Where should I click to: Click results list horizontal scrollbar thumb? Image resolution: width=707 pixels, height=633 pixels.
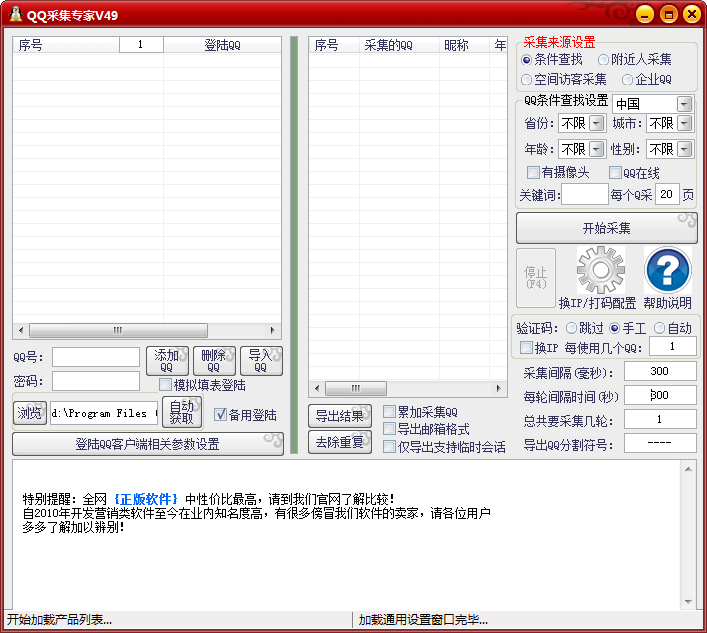(x=356, y=388)
